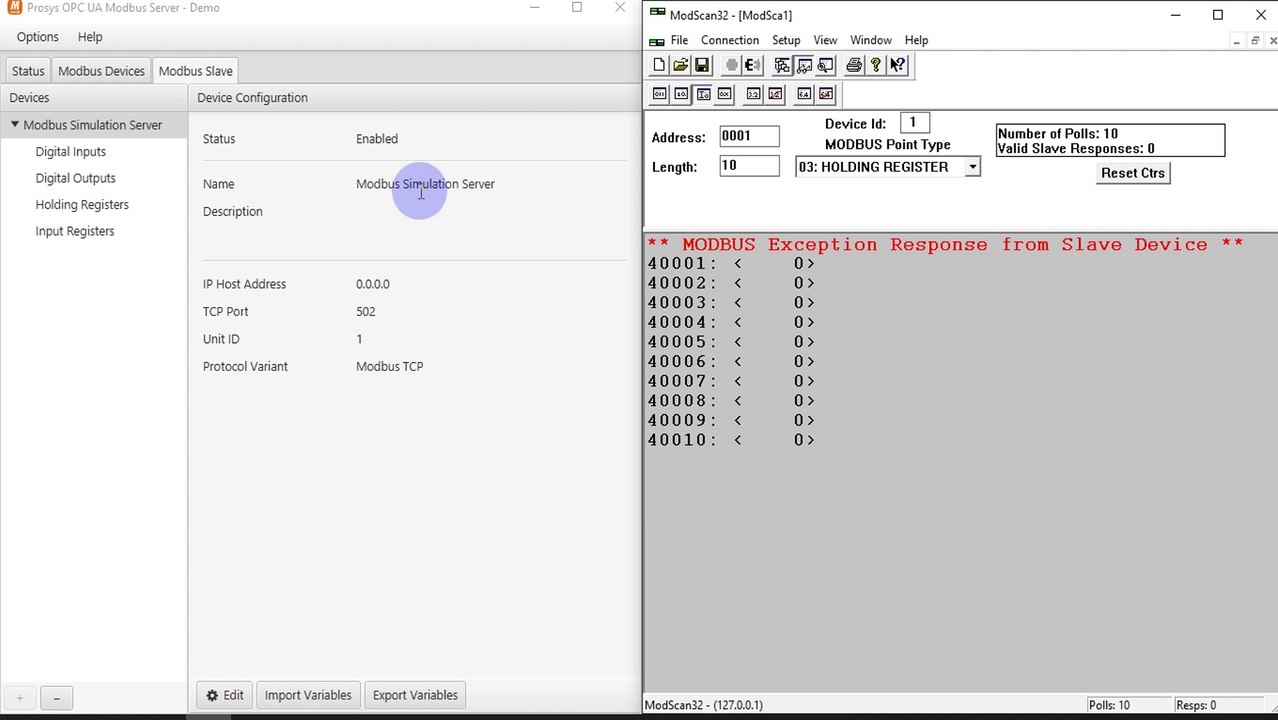Click Export Variables button
This screenshot has height=720, width=1278.
(x=415, y=695)
